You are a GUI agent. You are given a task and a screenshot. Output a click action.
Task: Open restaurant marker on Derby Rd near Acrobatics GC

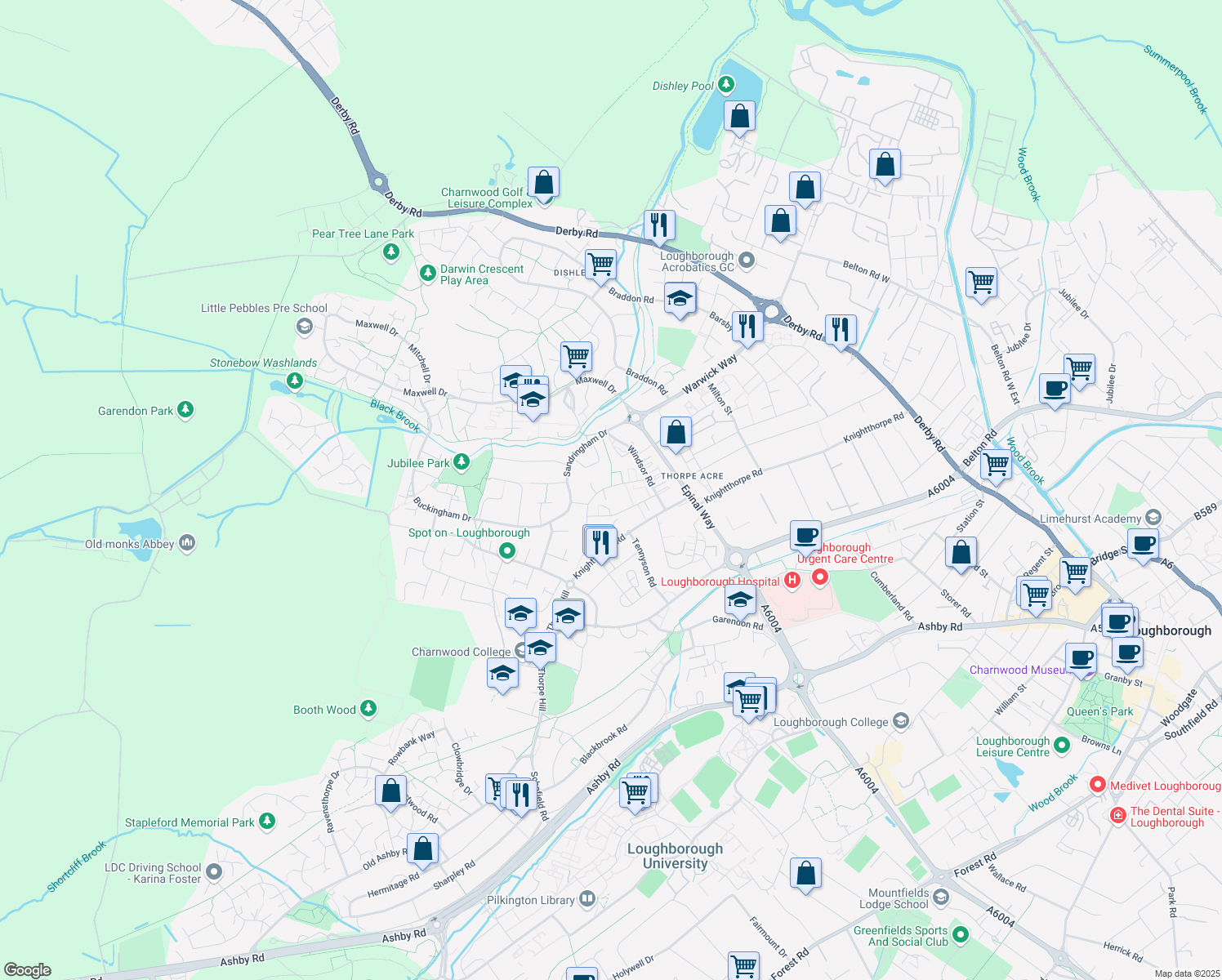point(659,226)
